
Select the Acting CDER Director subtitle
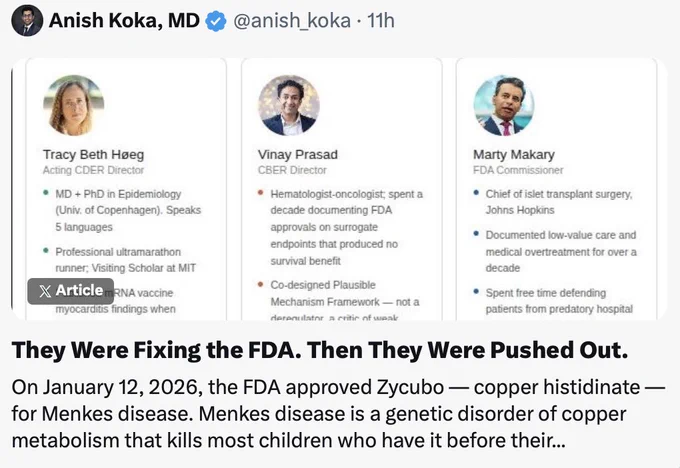click(93, 170)
